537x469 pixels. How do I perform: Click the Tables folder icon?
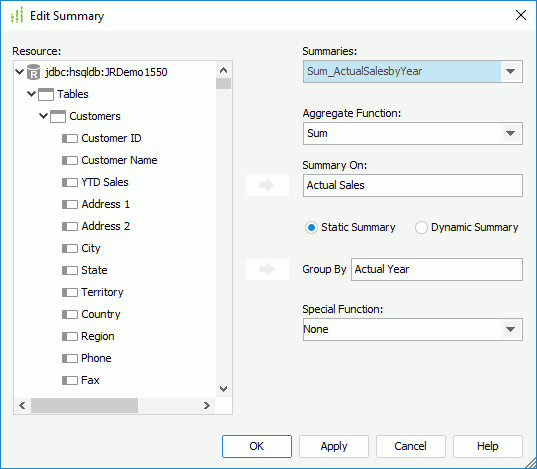click(46, 94)
